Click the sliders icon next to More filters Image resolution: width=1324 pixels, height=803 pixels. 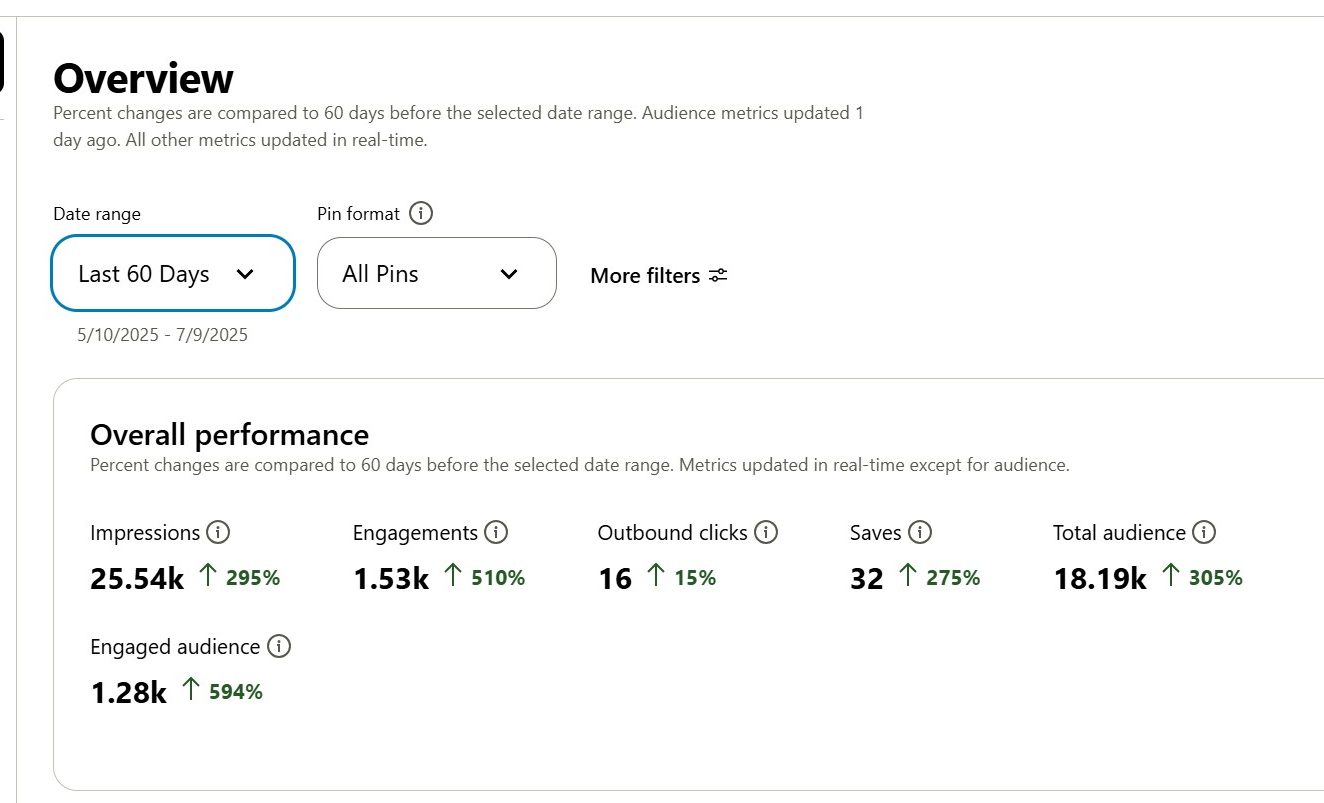[717, 275]
